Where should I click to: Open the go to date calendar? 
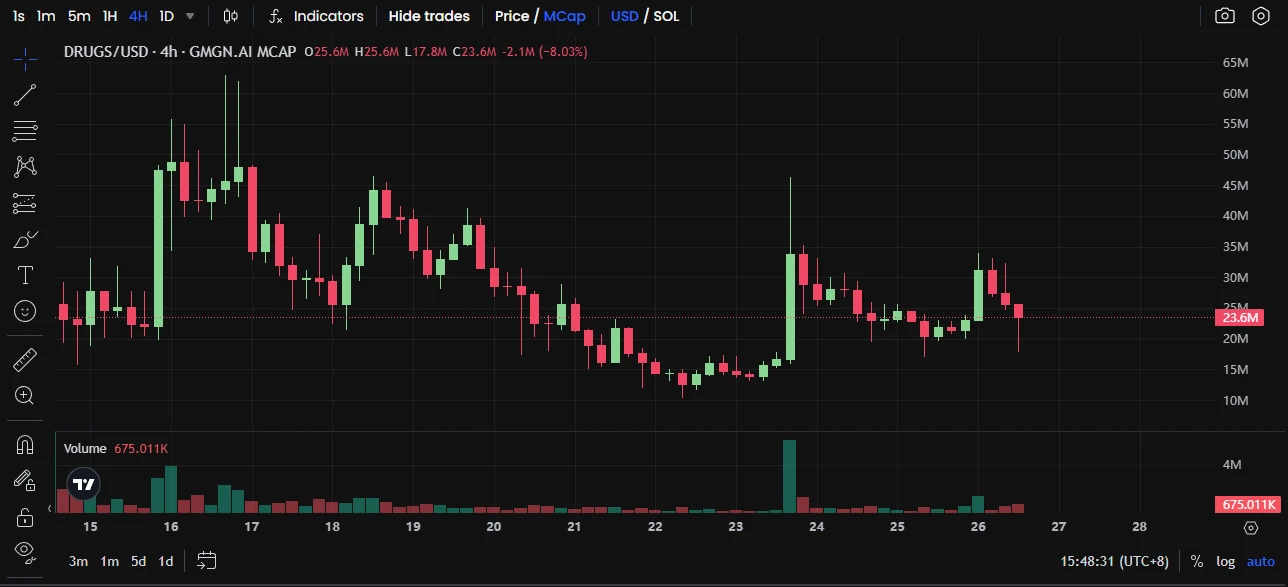207,561
